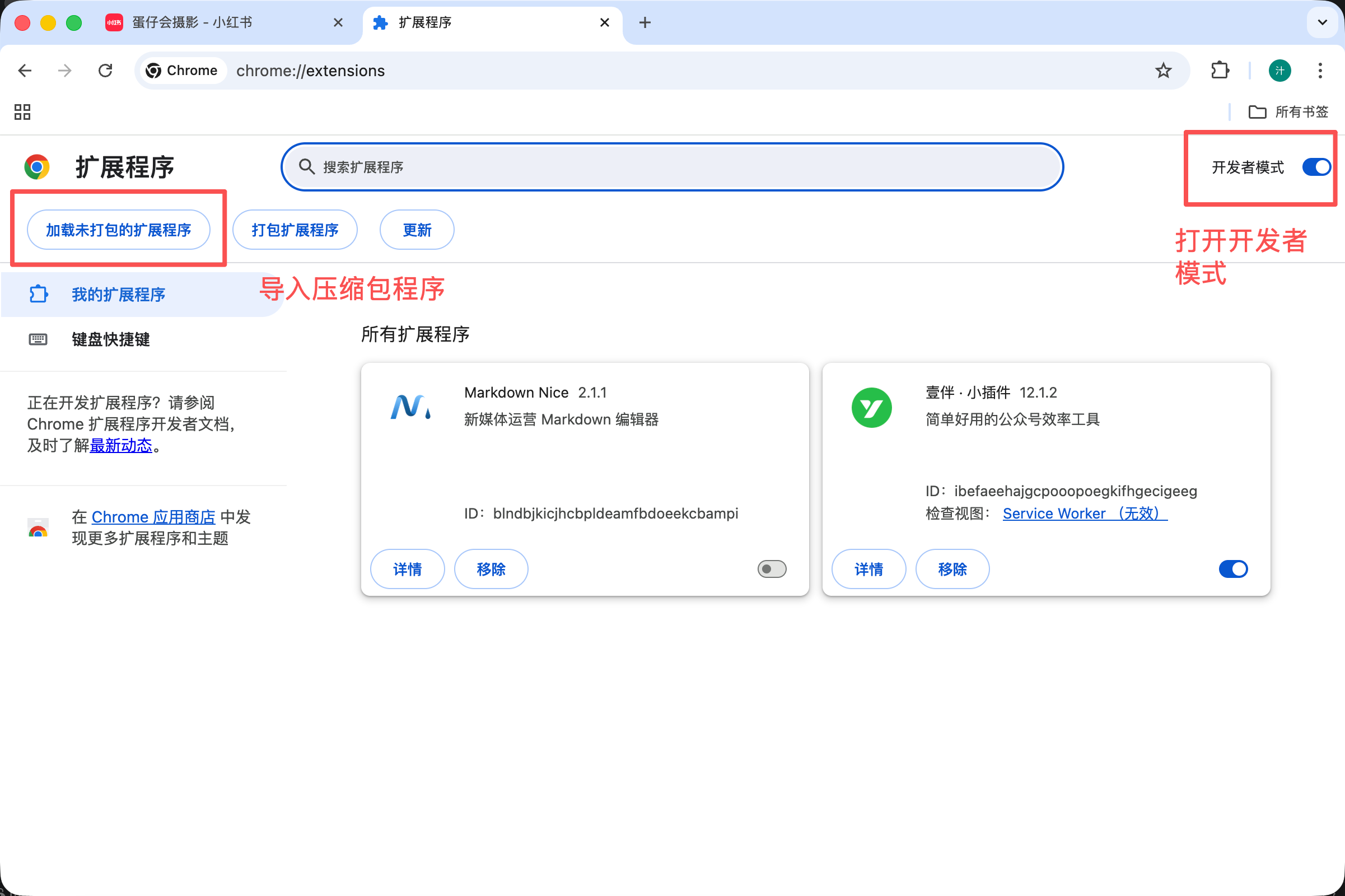Disable the 壹伴 extension toggle

click(x=1232, y=568)
